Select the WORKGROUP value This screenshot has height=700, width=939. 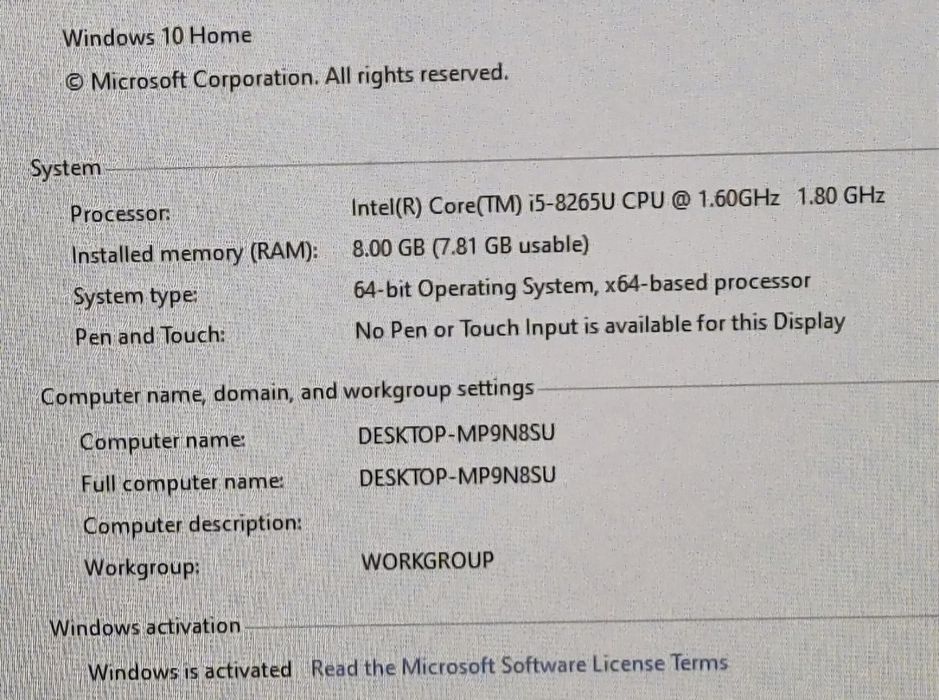pos(428,561)
